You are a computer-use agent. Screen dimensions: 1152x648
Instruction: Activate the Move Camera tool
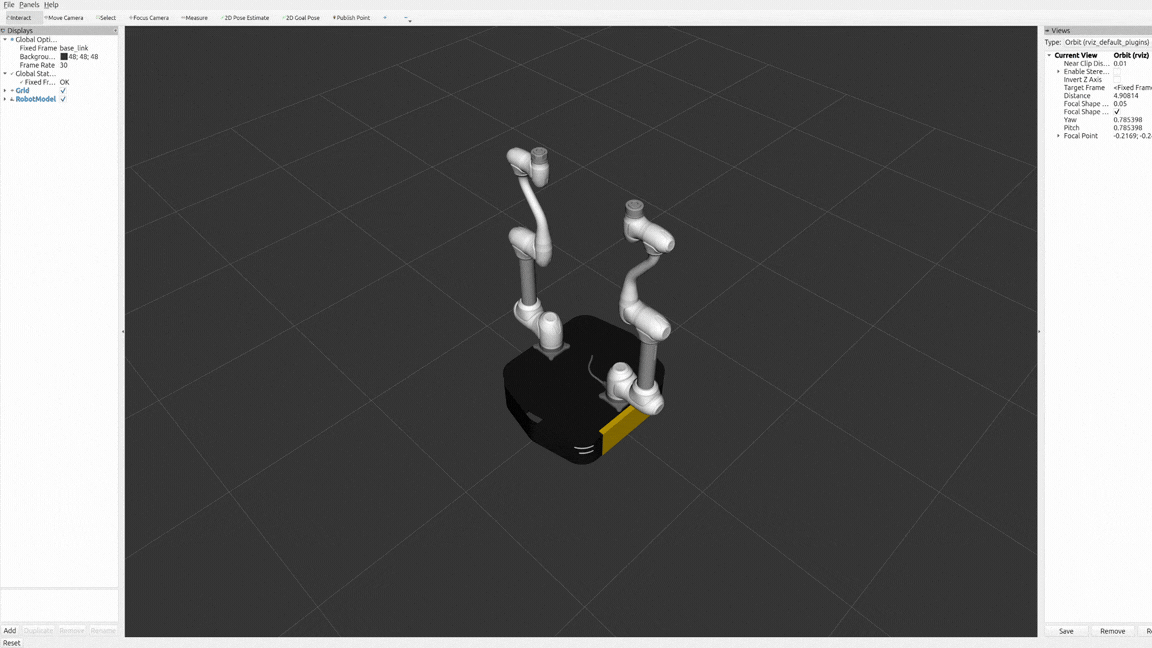(65, 18)
